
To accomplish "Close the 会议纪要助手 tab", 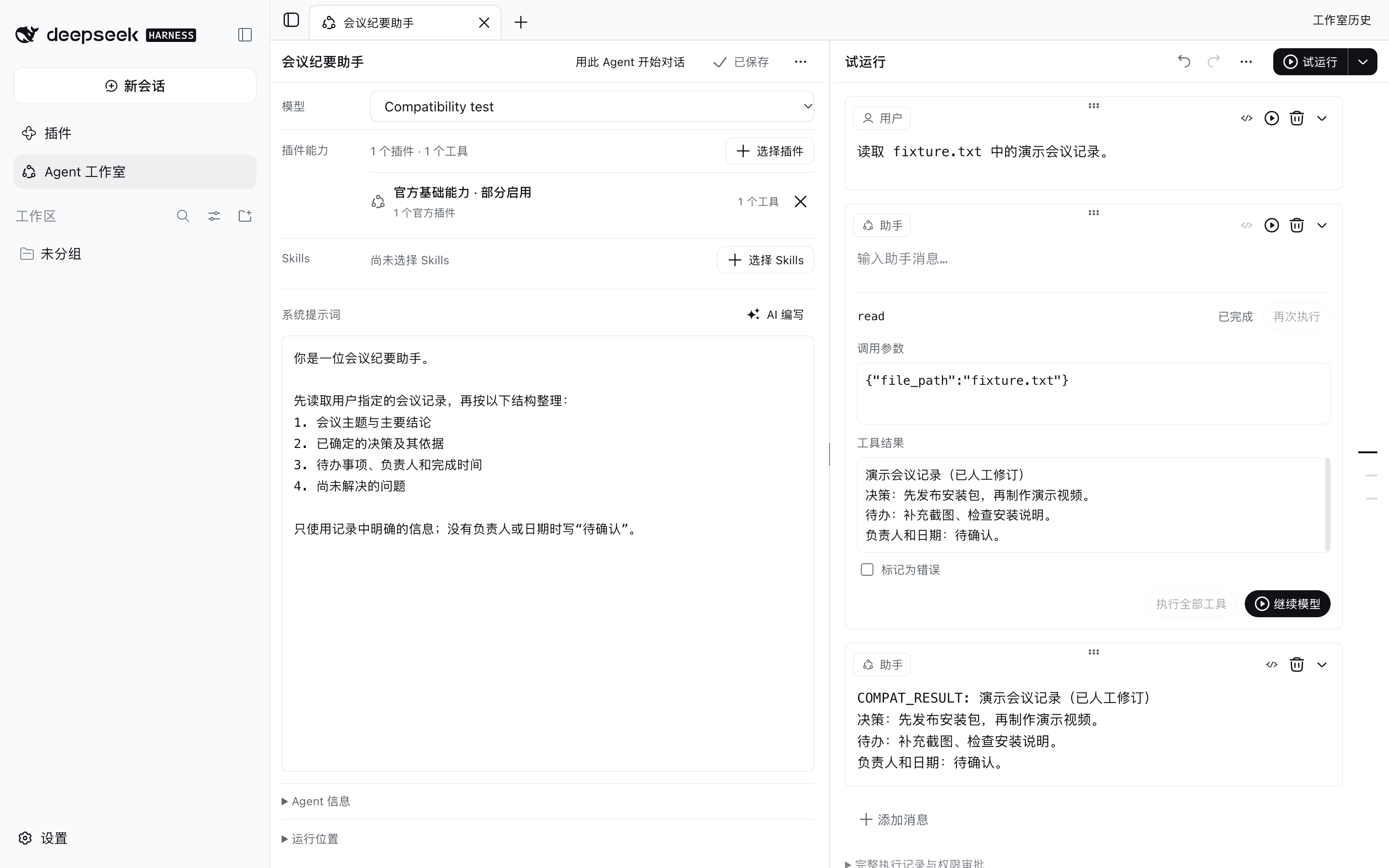I will point(484,22).
